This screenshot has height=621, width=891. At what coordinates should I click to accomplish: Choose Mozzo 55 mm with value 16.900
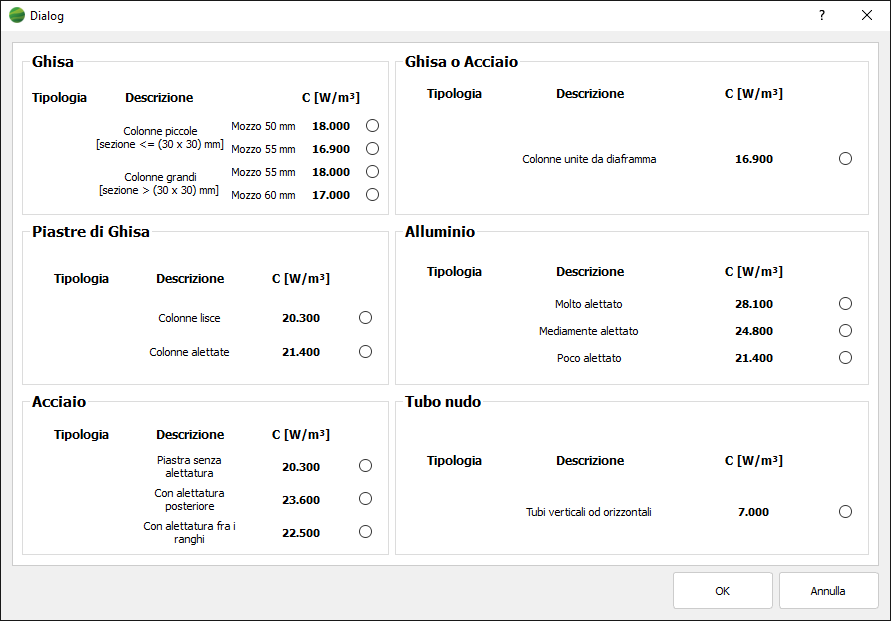[372, 149]
